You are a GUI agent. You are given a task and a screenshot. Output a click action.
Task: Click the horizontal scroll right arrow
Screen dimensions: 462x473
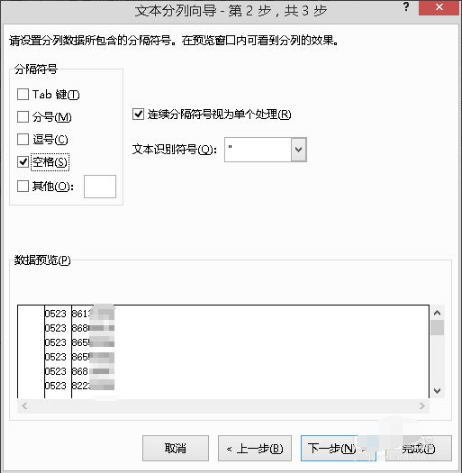coord(422,406)
